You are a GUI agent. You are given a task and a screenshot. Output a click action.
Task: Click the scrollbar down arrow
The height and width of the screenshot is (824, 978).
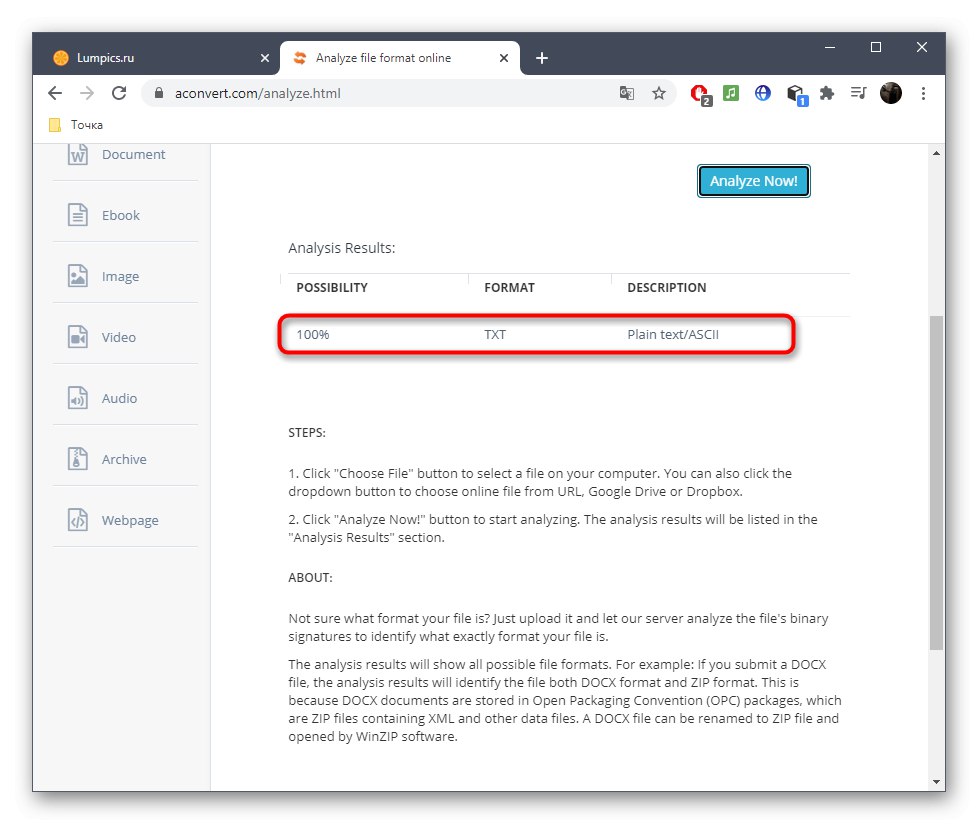[936, 782]
